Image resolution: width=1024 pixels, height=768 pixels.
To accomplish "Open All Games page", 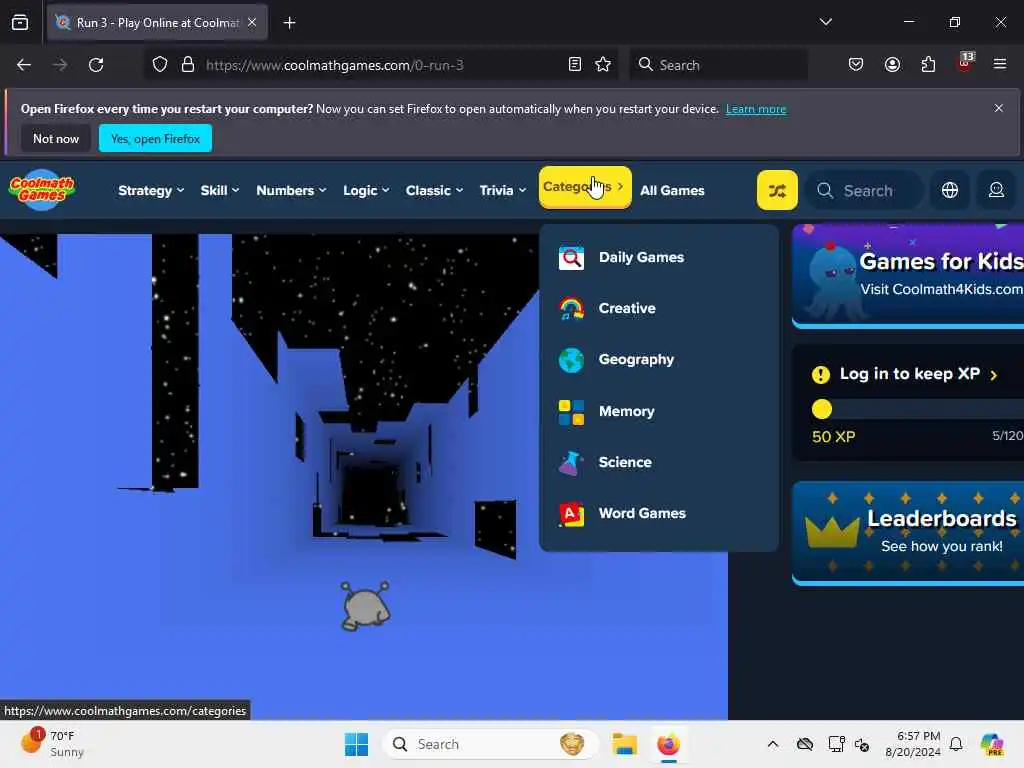I will point(672,190).
